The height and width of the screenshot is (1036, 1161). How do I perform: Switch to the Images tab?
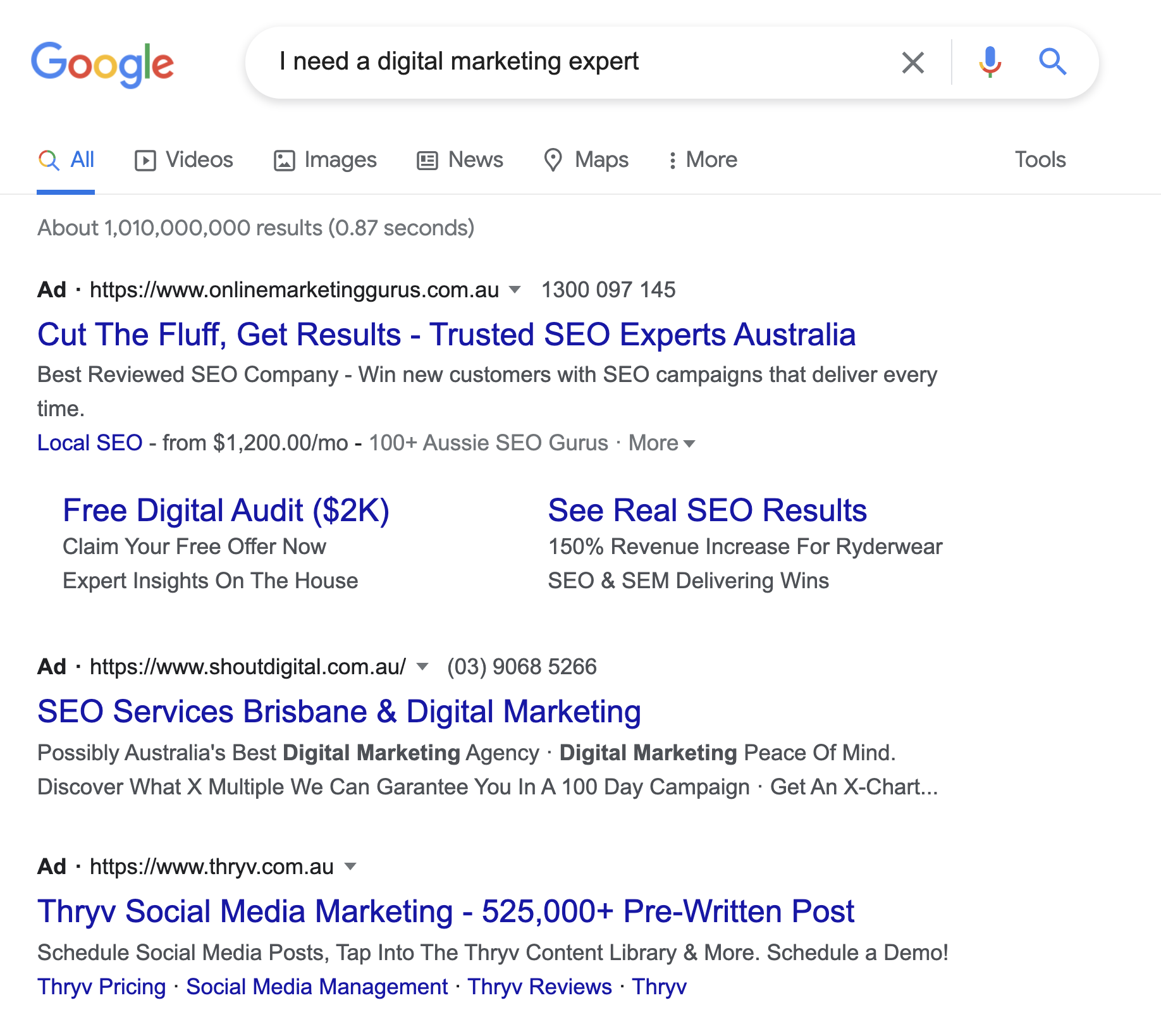pos(325,160)
